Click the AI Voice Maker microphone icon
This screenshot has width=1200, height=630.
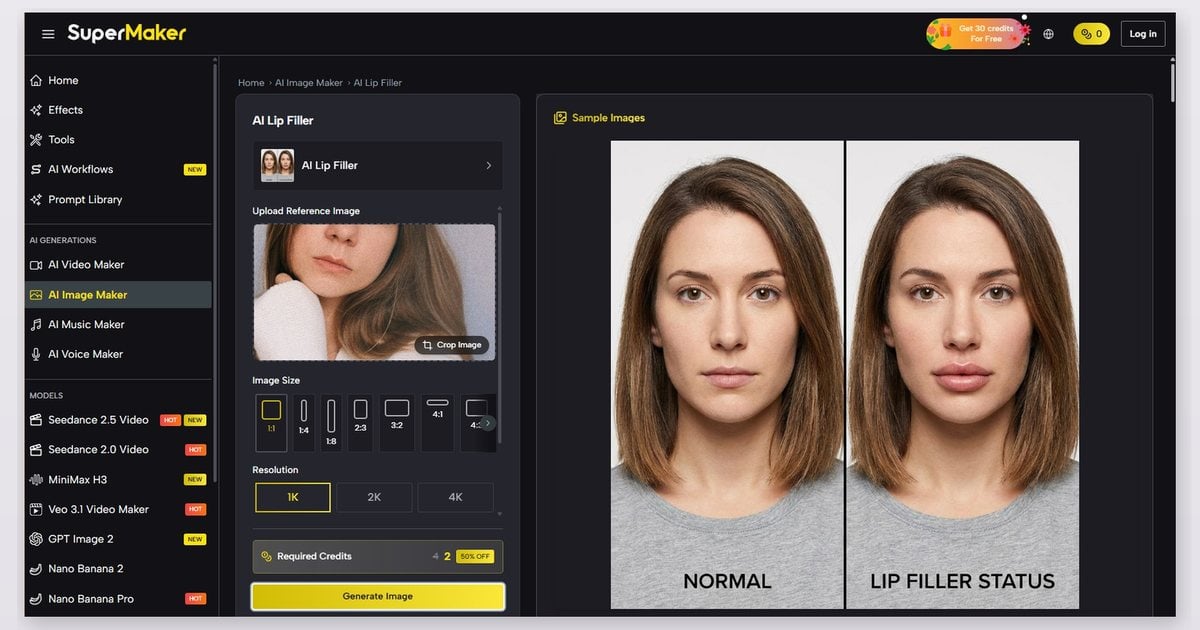click(36, 355)
